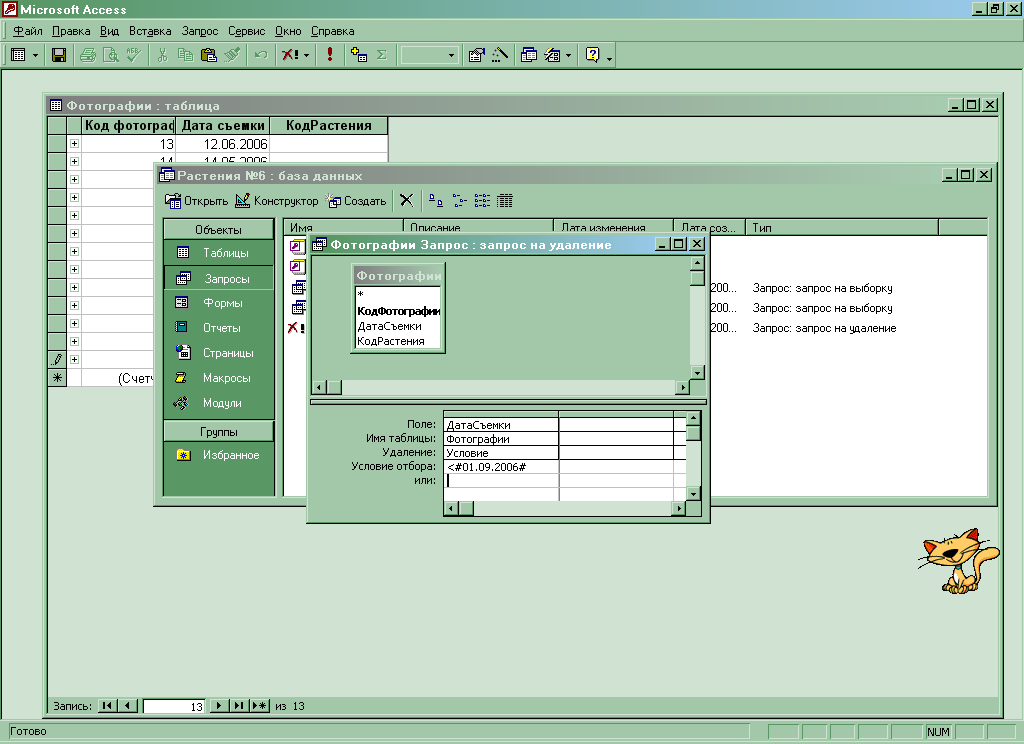Switch to Details view icon
The image size is (1024, 744).
[505, 201]
